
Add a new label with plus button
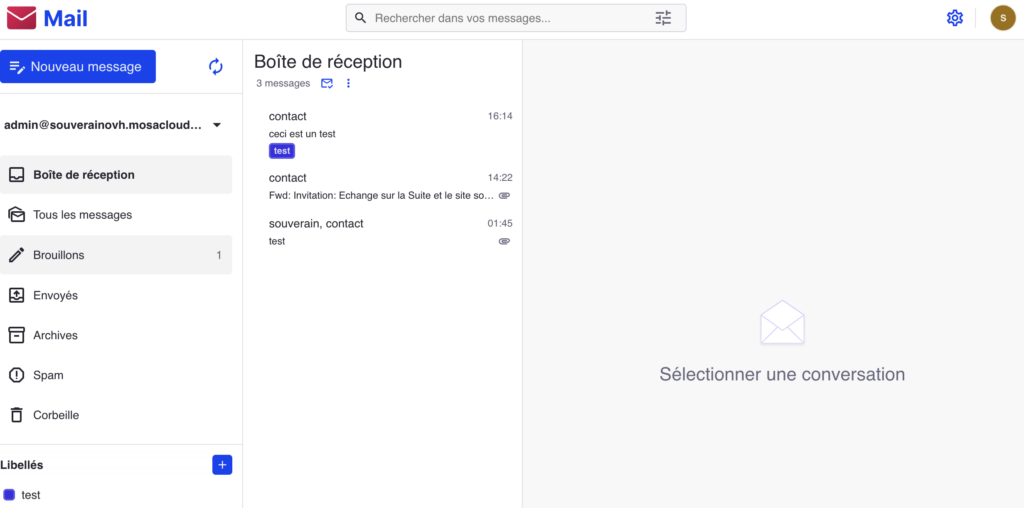[x=222, y=465]
